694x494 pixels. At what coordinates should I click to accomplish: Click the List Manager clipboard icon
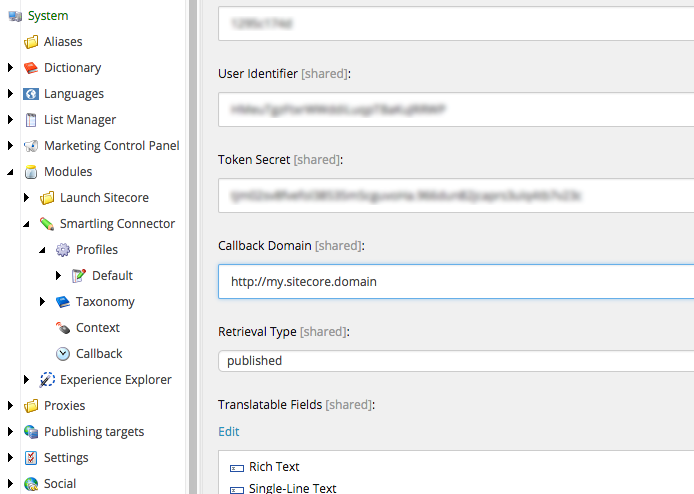[x=31, y=120]
